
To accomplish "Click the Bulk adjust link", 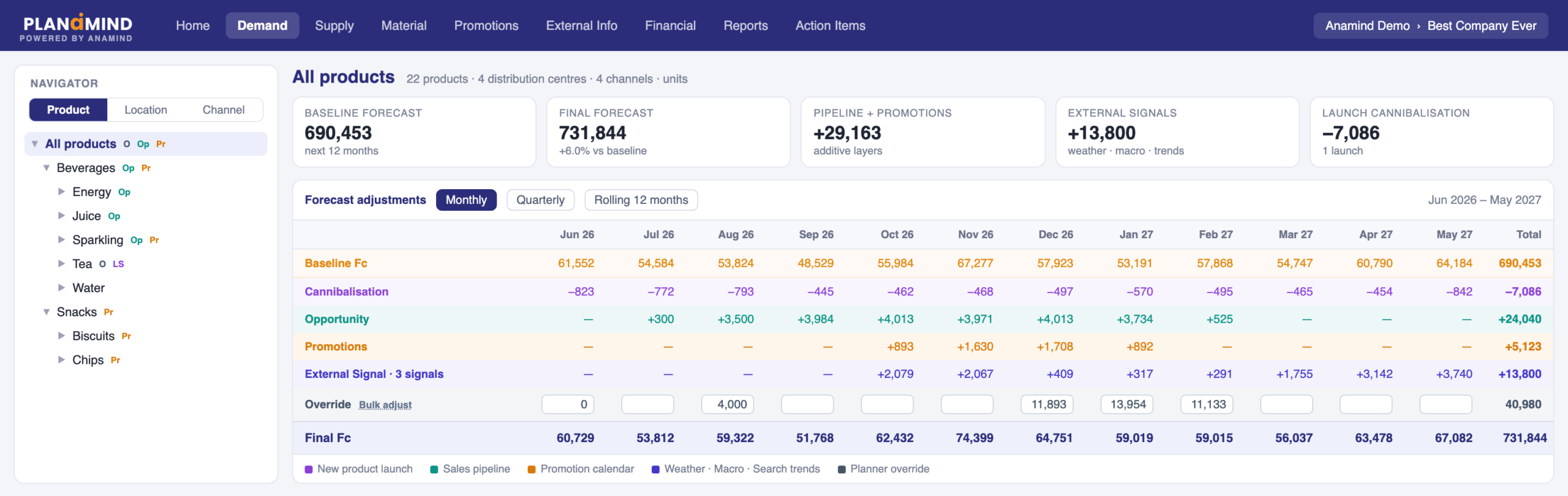I will coord(385,405).
